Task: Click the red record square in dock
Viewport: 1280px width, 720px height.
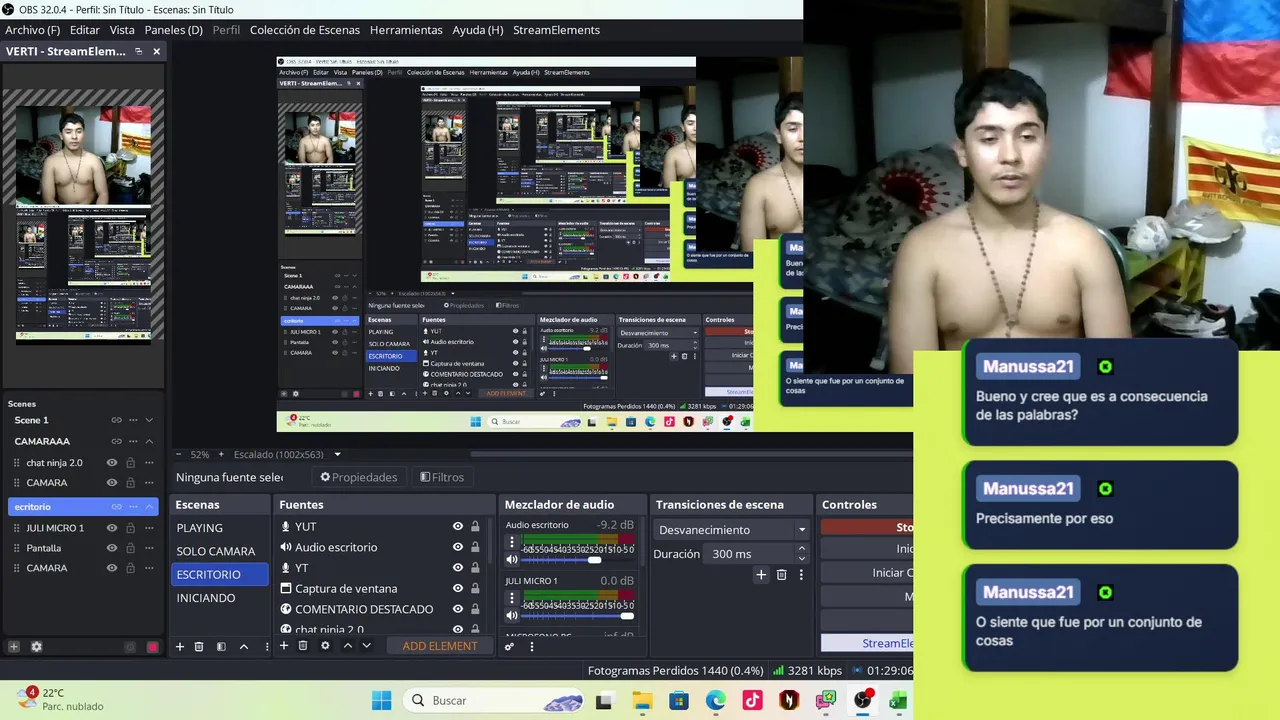Action: coord(152,647)
